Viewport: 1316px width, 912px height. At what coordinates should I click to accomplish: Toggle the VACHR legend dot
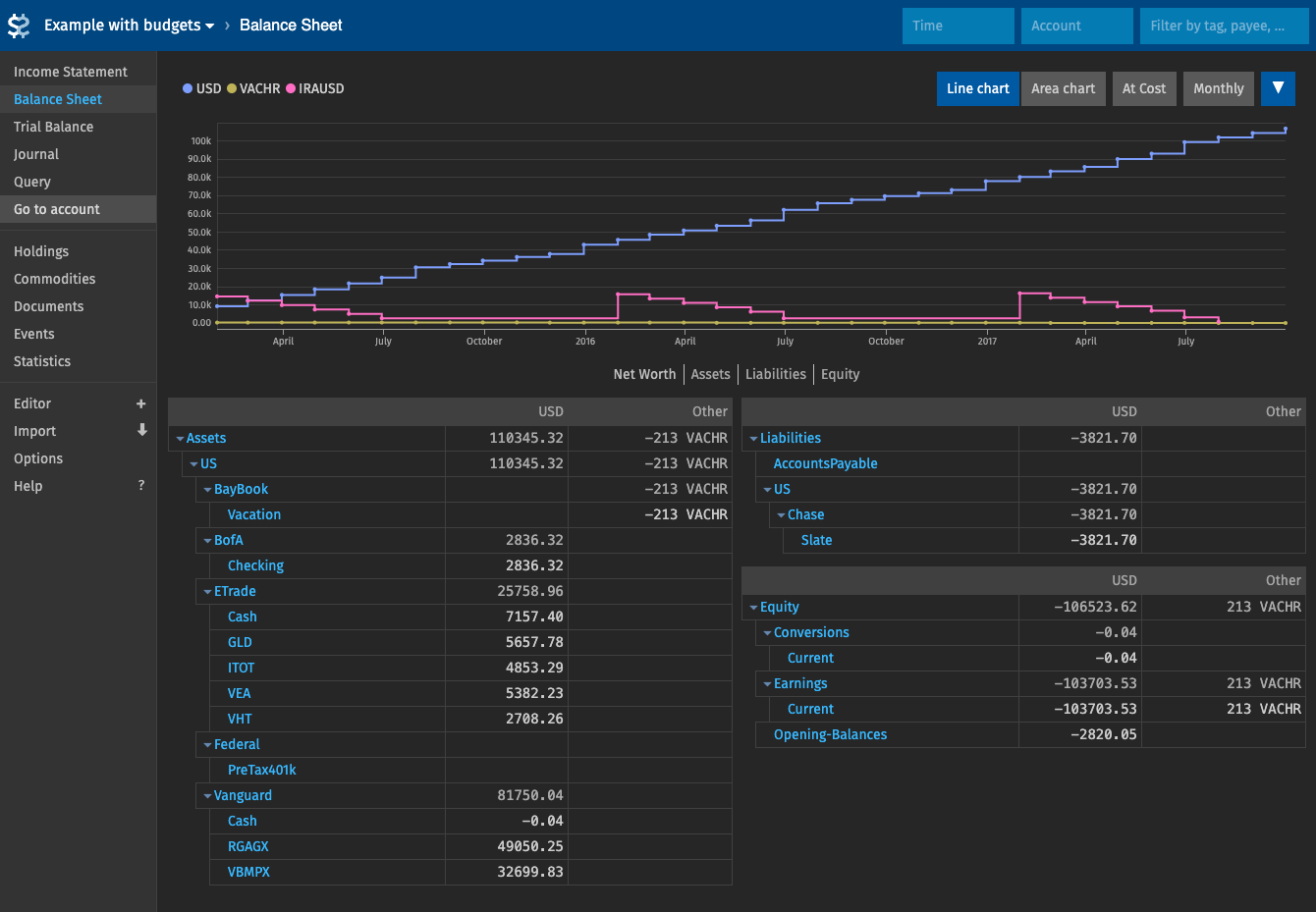(232, 88)
